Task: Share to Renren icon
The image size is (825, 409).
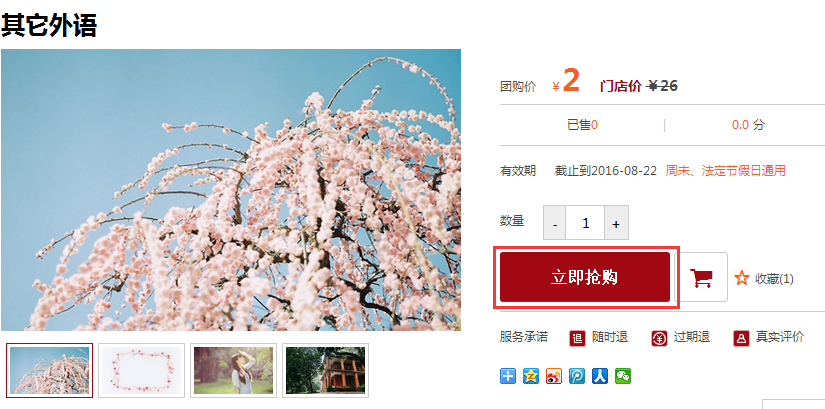Action: tap(600, 376)
